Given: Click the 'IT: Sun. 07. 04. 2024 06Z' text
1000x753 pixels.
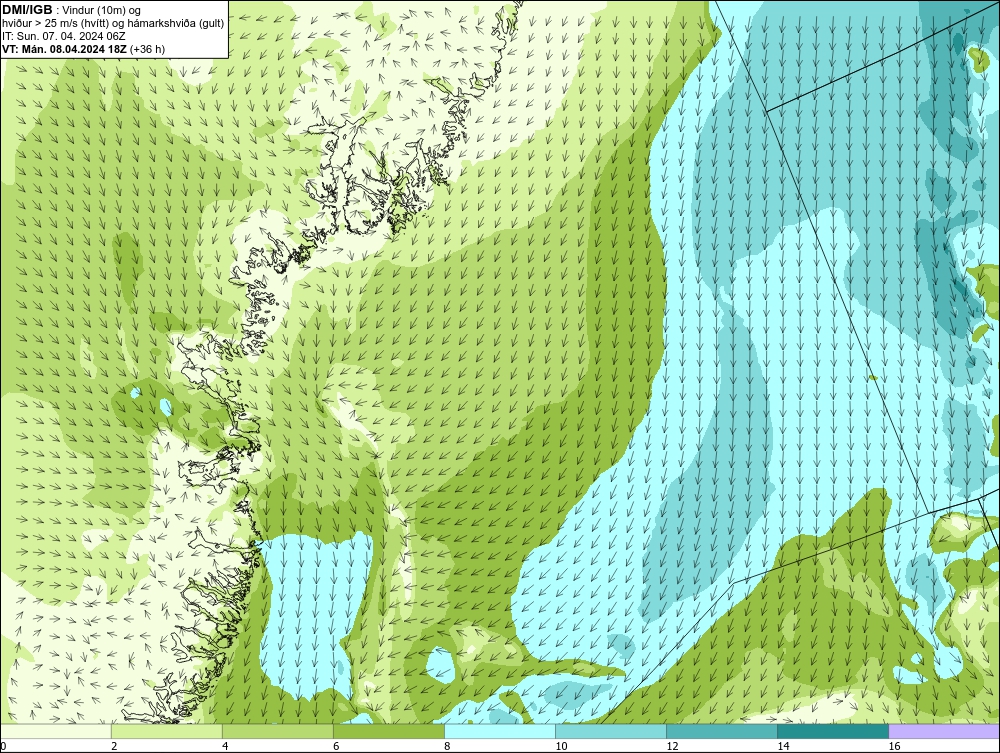Looking at the screenshot, I should point(64,36).
